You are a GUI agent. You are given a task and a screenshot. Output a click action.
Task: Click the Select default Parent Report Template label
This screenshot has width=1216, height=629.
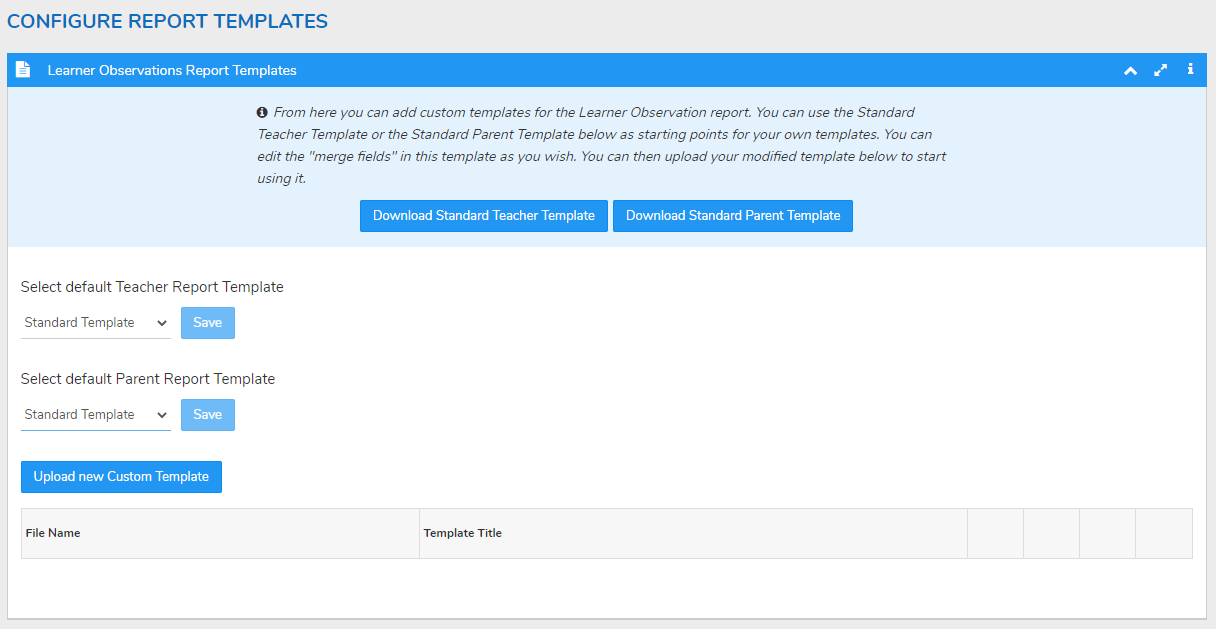(148, 379)
